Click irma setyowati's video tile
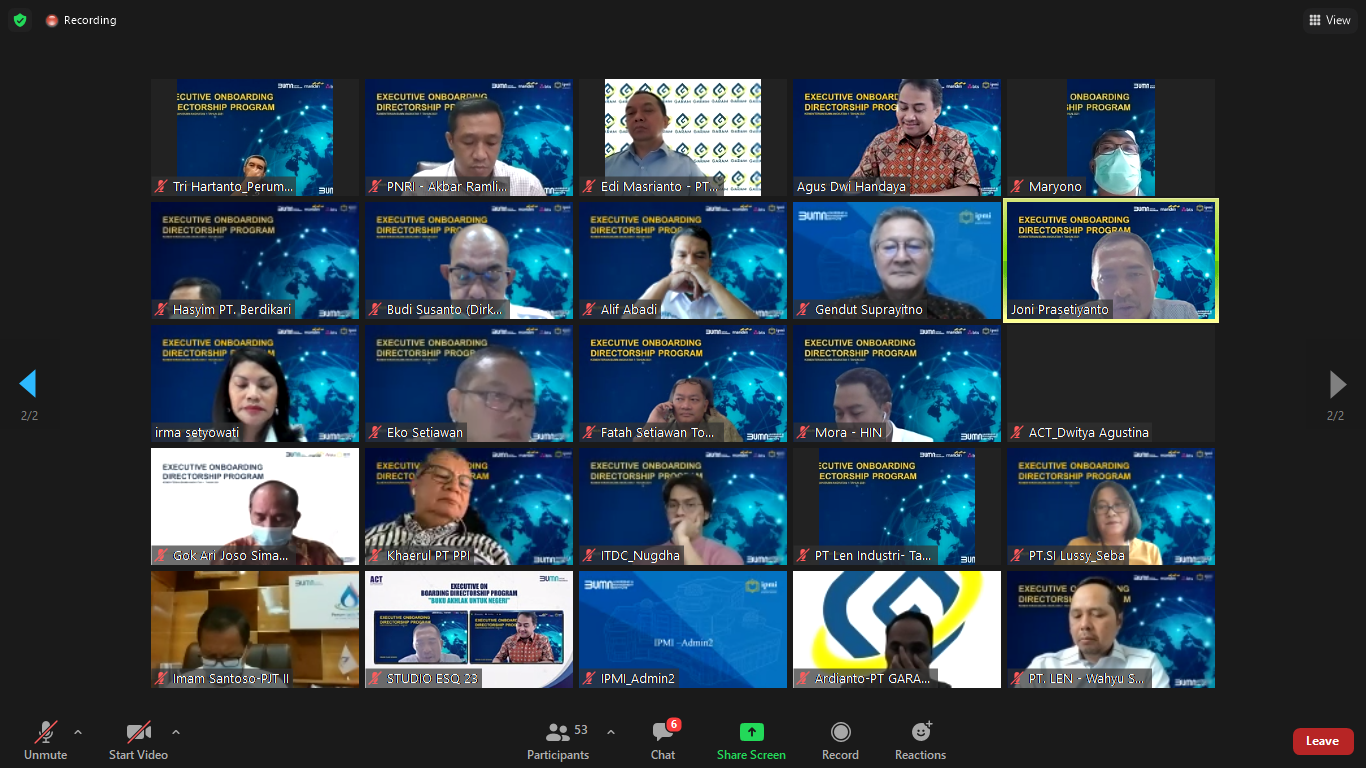Viewport: 1366px width, 768px height. [255, 384]
